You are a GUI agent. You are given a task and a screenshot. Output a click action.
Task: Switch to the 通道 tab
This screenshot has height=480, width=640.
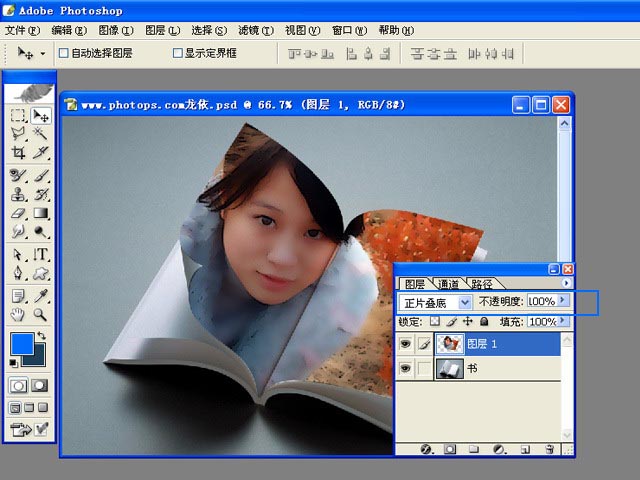[x=449, y=284]
